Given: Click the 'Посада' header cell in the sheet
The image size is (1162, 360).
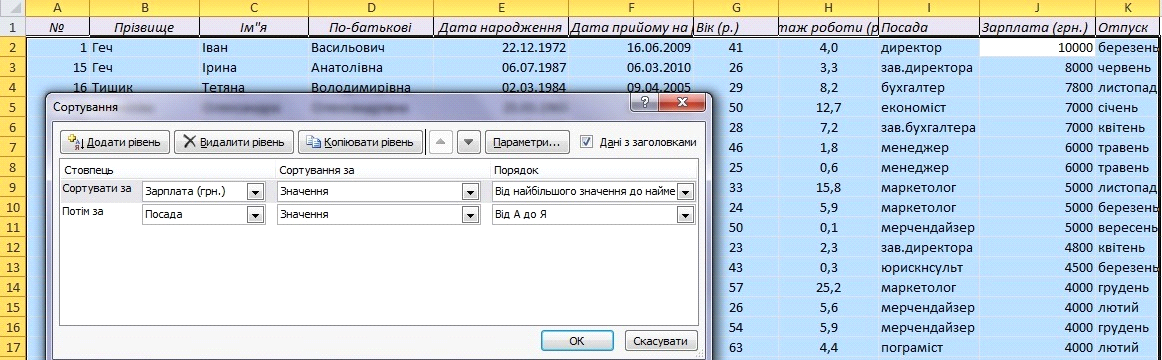Looking at the screenshot, I should pos(929,27).
